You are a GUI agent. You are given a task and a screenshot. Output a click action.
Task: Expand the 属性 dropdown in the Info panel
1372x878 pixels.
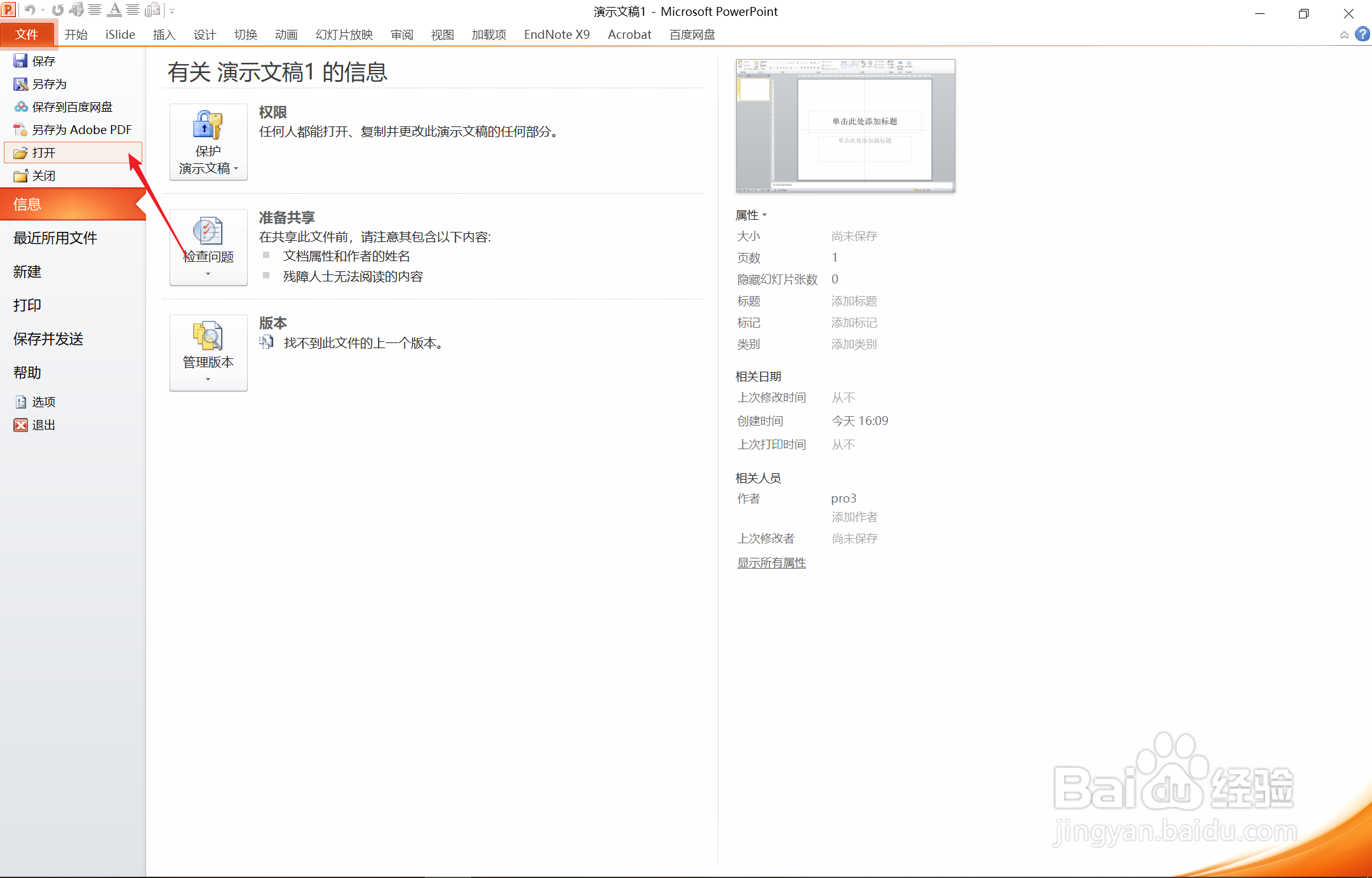pos(765,215)
